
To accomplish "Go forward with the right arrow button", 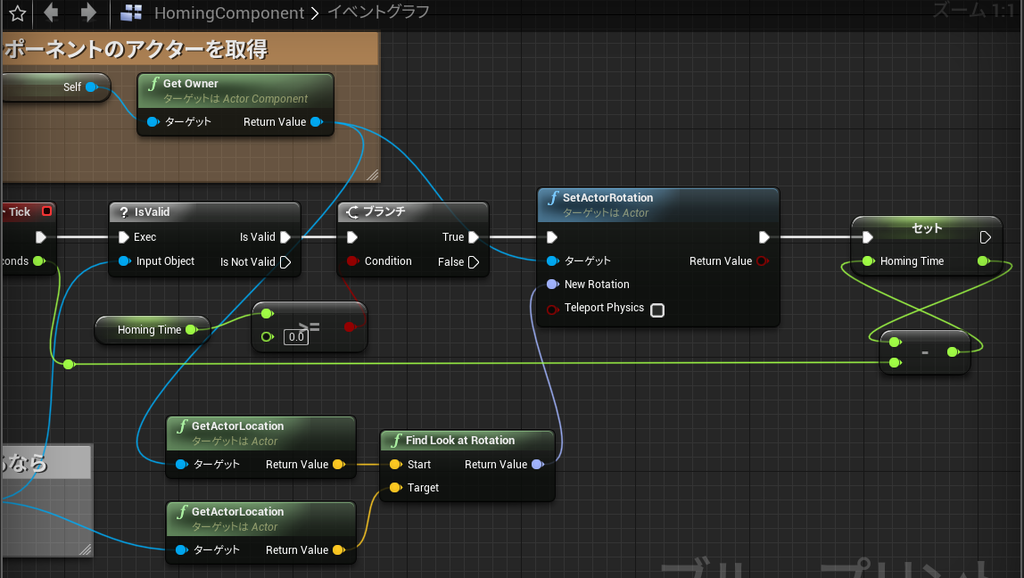I will pos(88,12).
